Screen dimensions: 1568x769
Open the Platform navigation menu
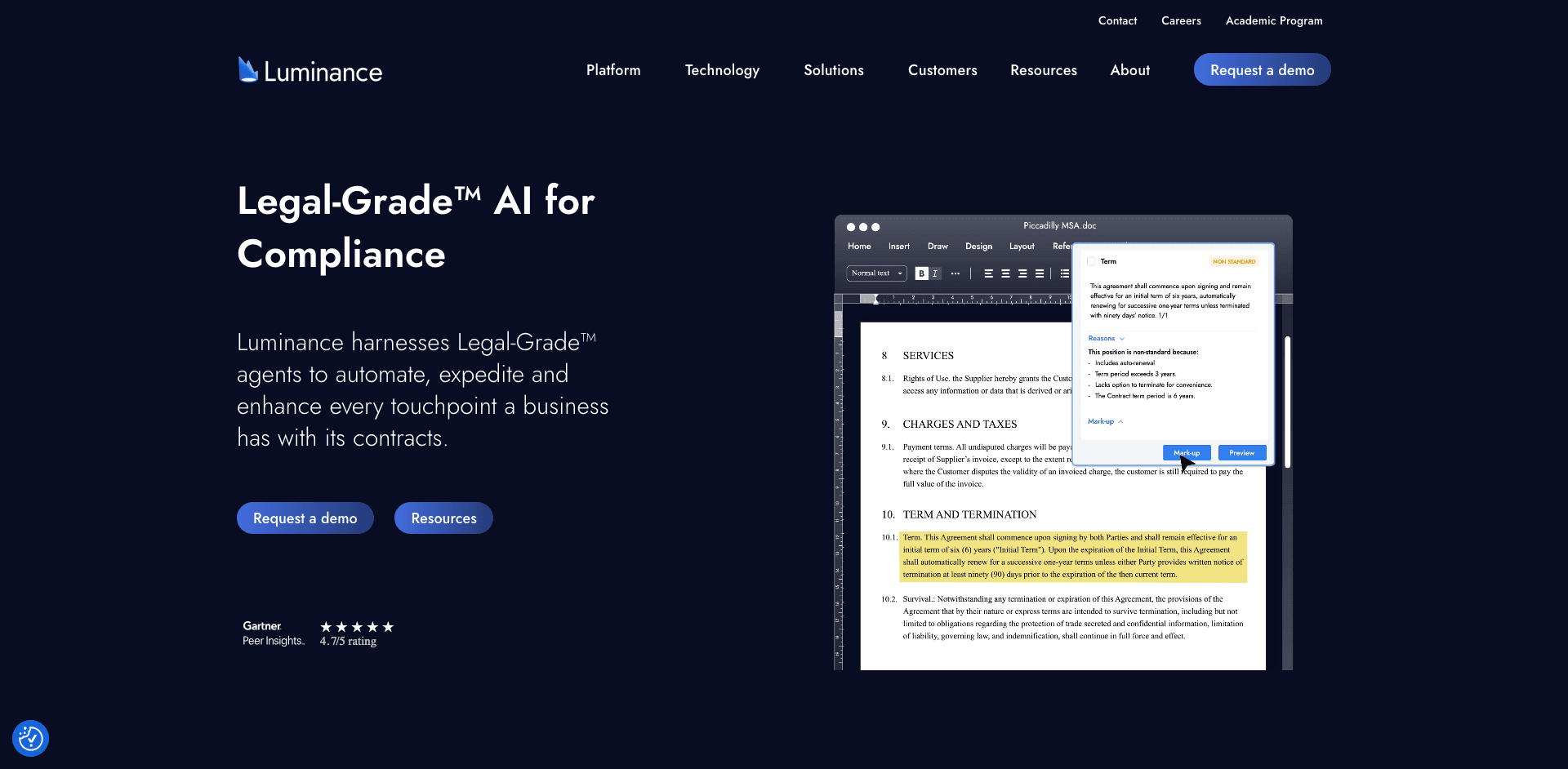click(x=613, y=70)
